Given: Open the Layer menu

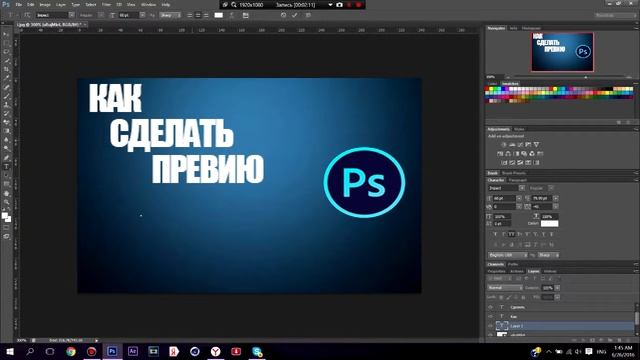Looking at the screenshot, I should click(60, 4).
